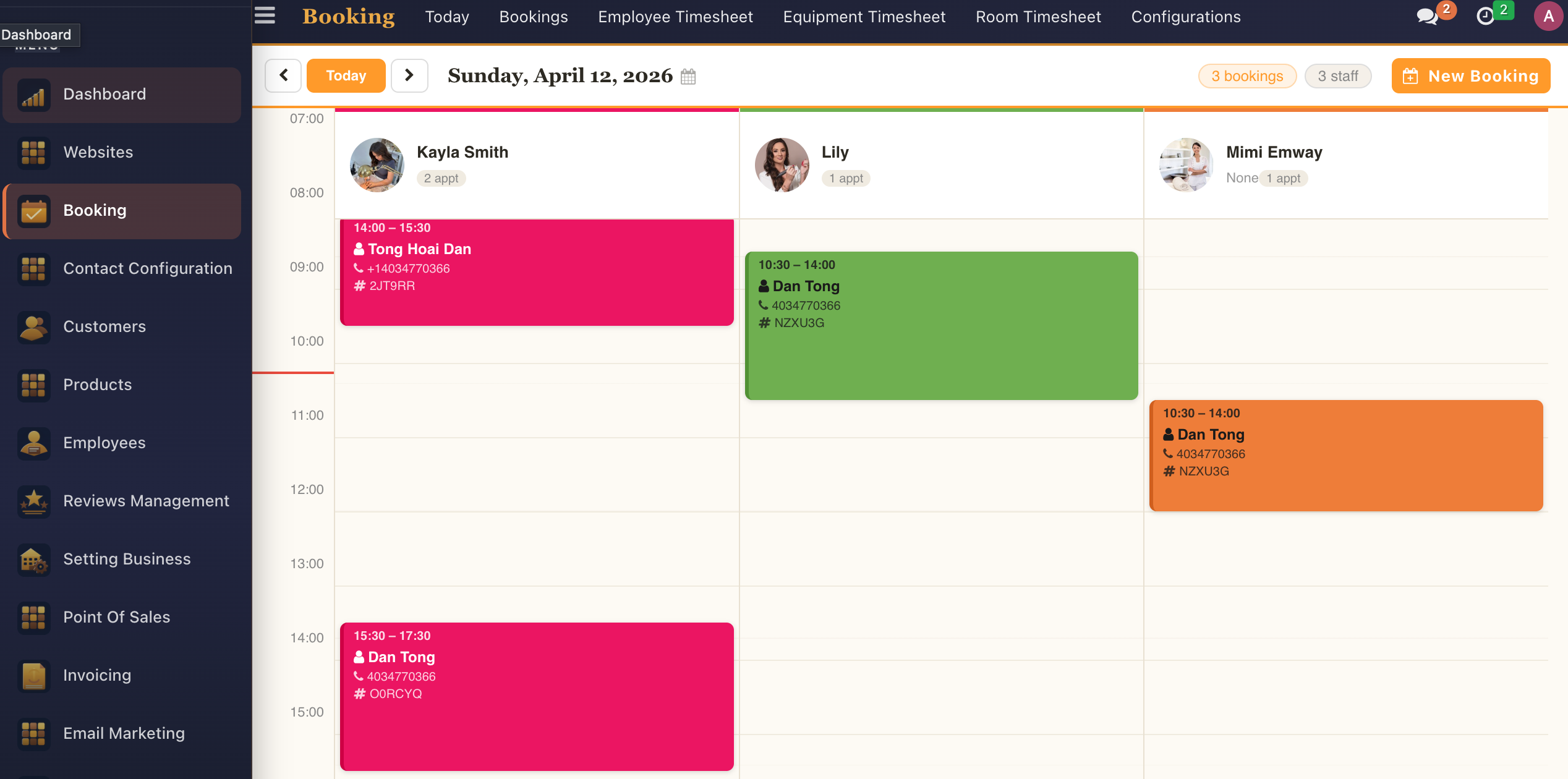Select Email Marketing in the sidebar
The height and width of the screenshot is (779, 1568).
(122, 734)
